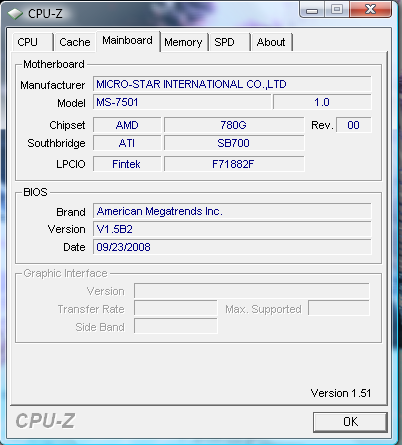Click the BIOS Date label

(74, 247)
